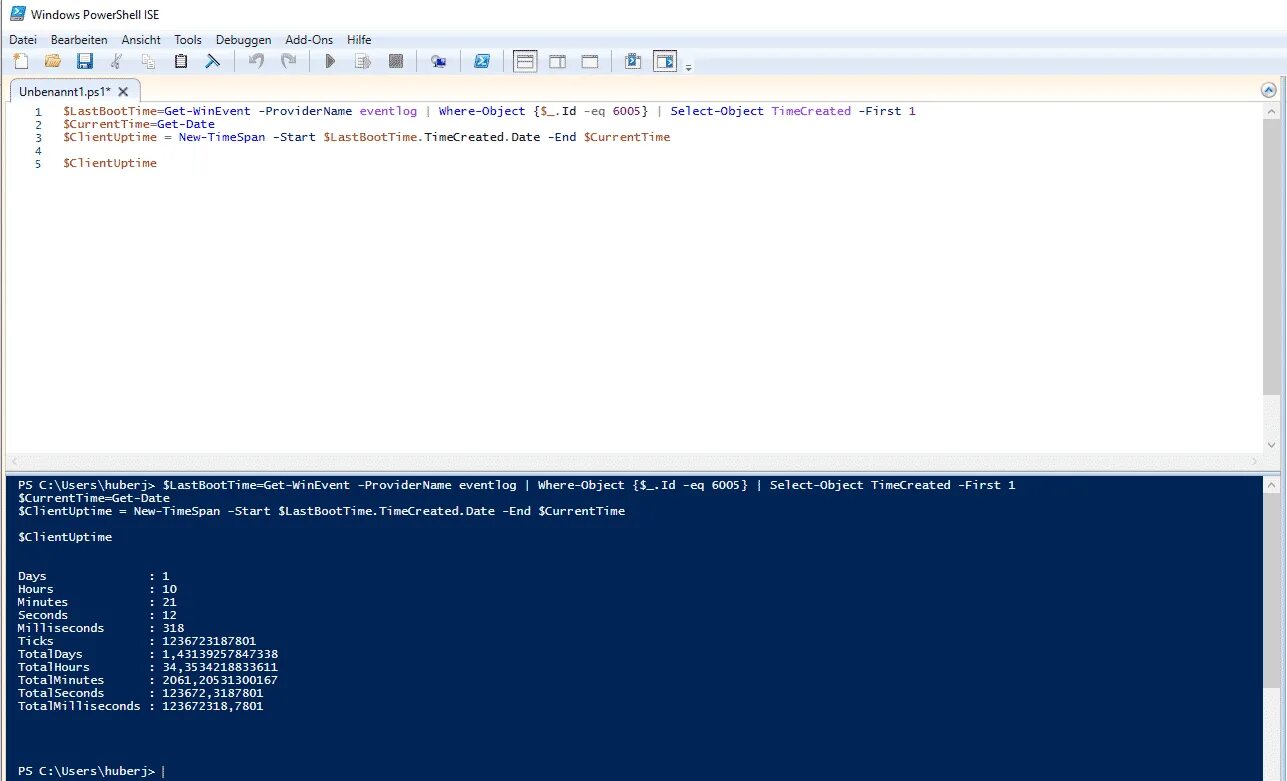Stop operation square icon
The image size is (1287, 781).
(x=396, y=62)
